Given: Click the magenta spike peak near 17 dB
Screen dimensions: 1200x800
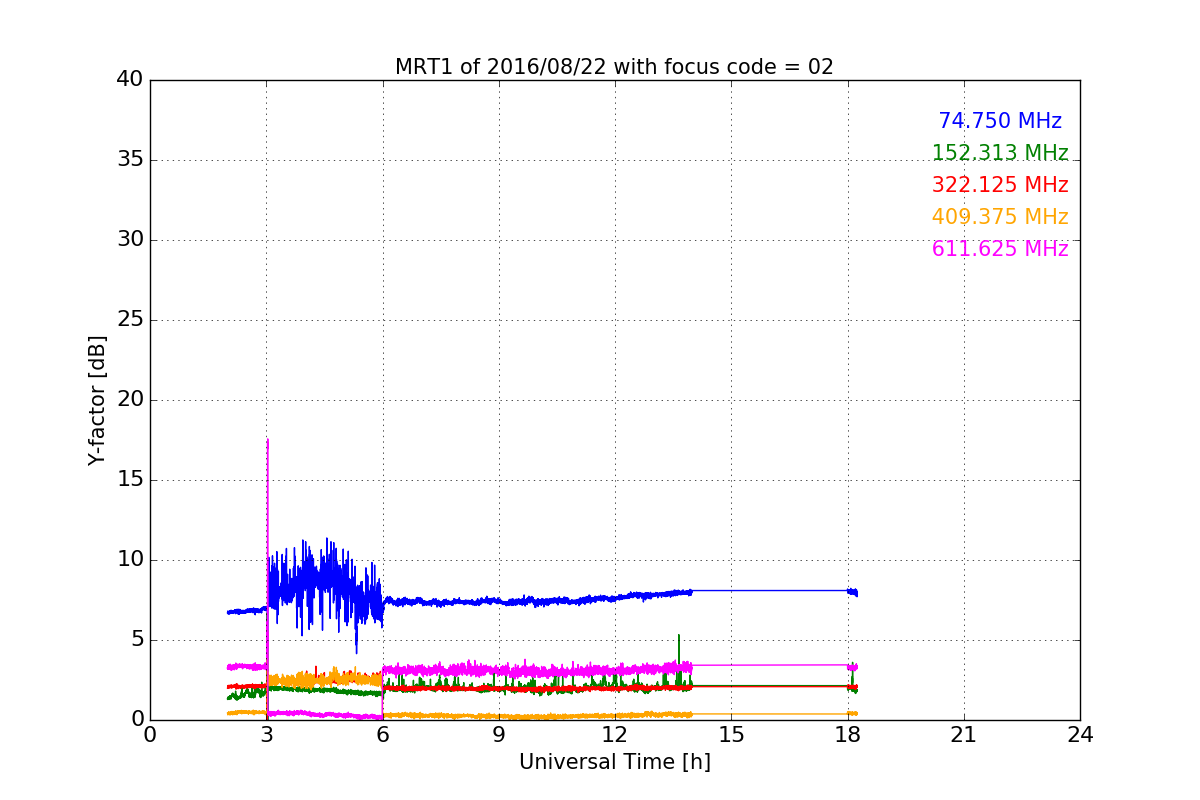Looking at the screenshot, I should pyautogui.click(x=267, y=440).
